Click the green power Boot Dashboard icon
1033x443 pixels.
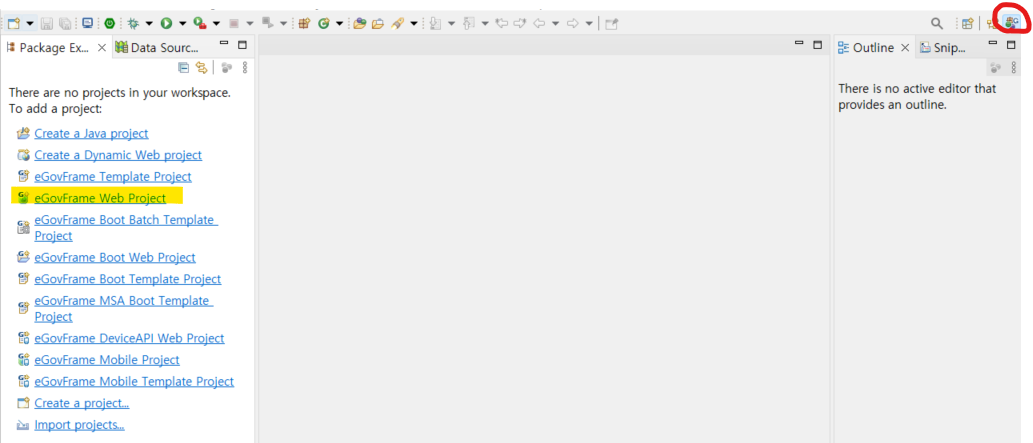point(109,23)
